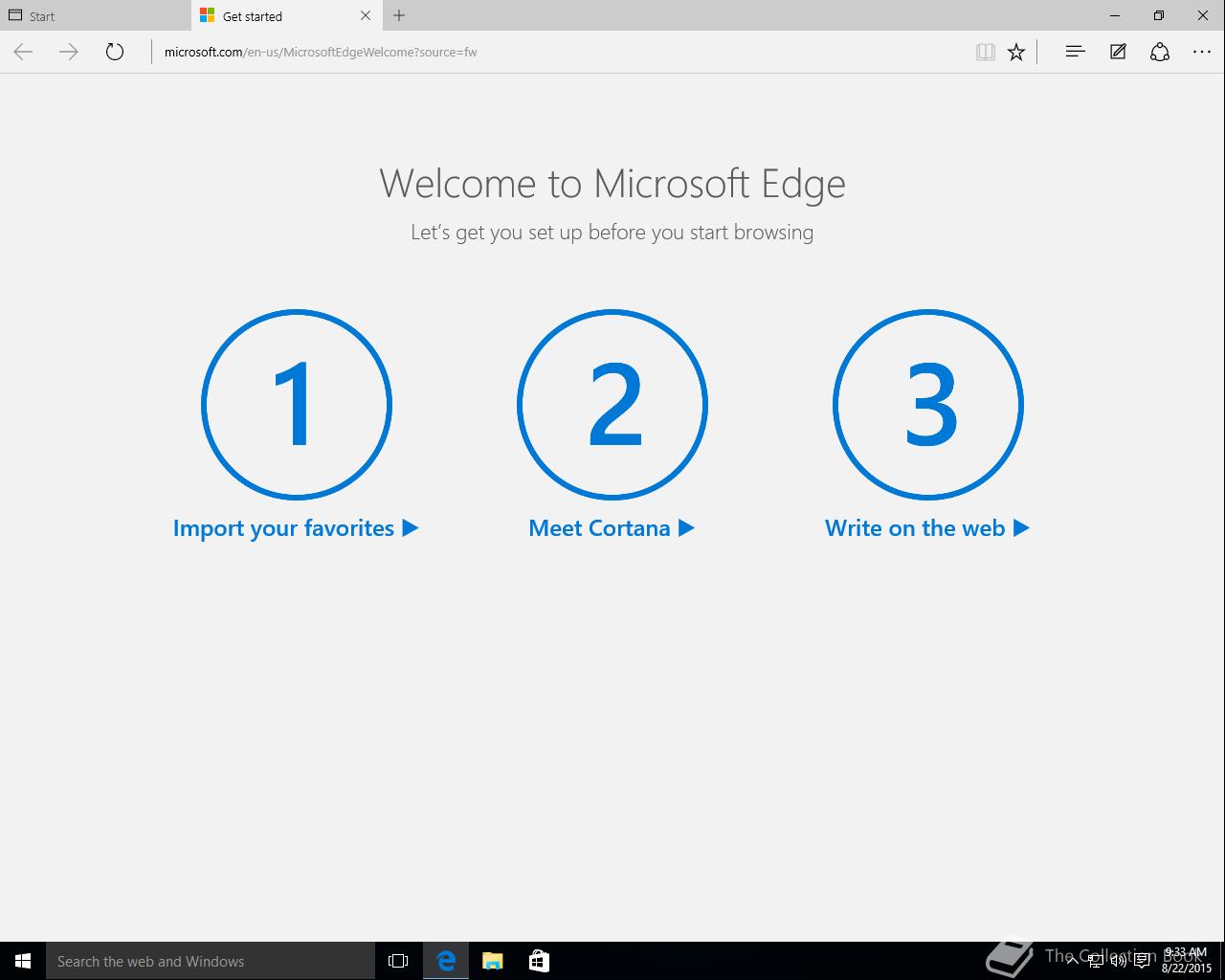Open the Share icon
This screenshot has height=980, width=1225.
pos(1160,52)
